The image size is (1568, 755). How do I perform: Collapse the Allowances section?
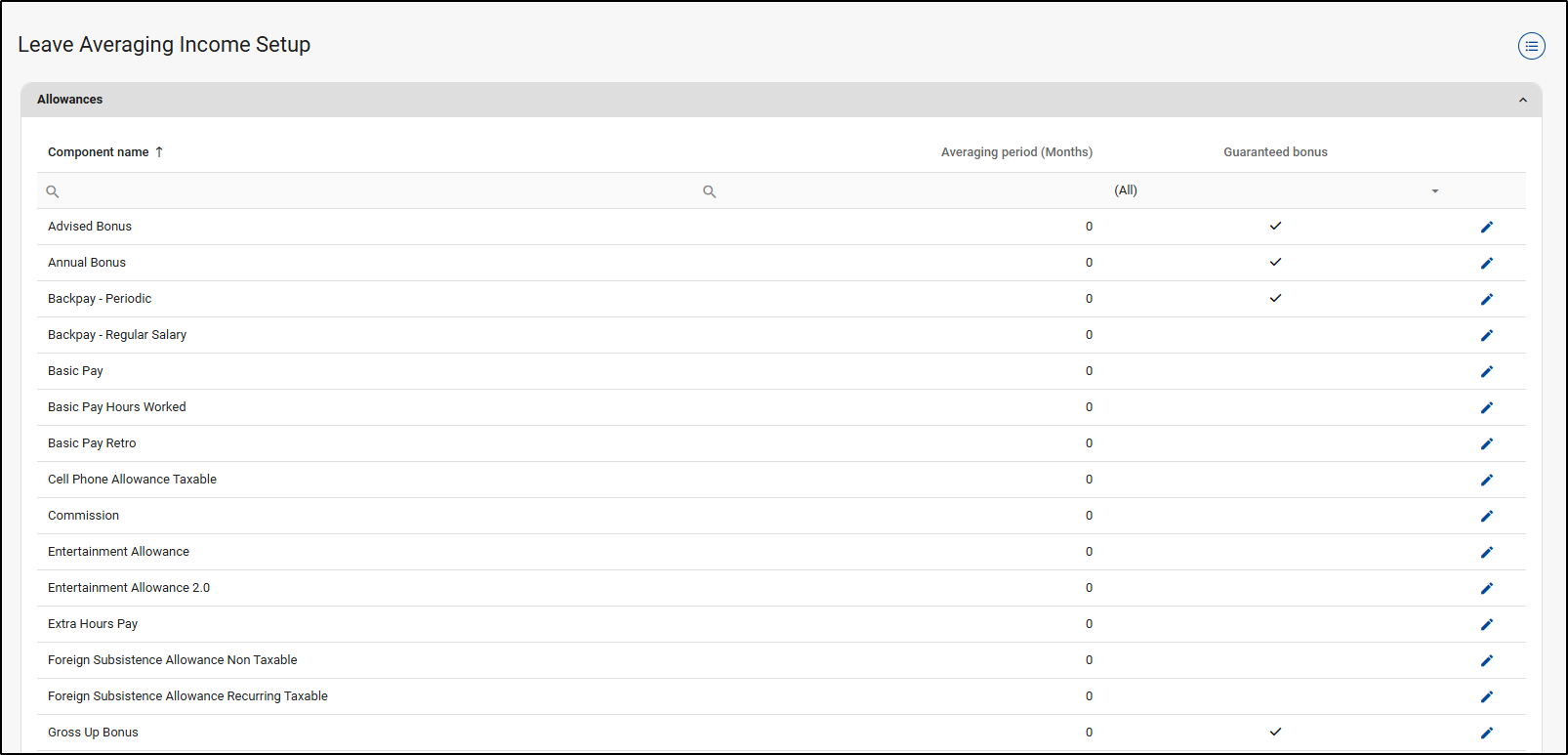[x=1522, y=100]
